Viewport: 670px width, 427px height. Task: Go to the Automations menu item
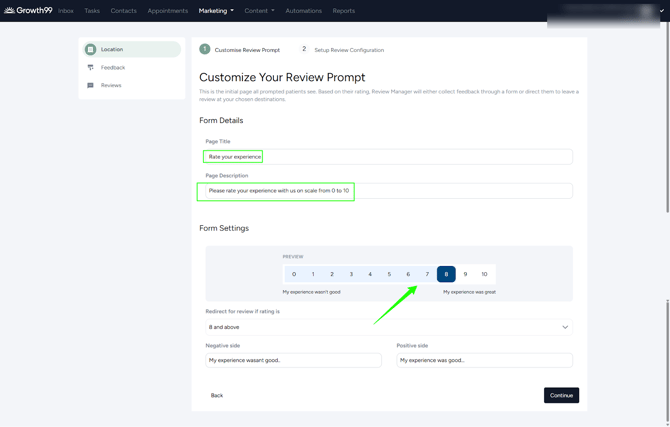pyautogui.click(x=303, y=11)
